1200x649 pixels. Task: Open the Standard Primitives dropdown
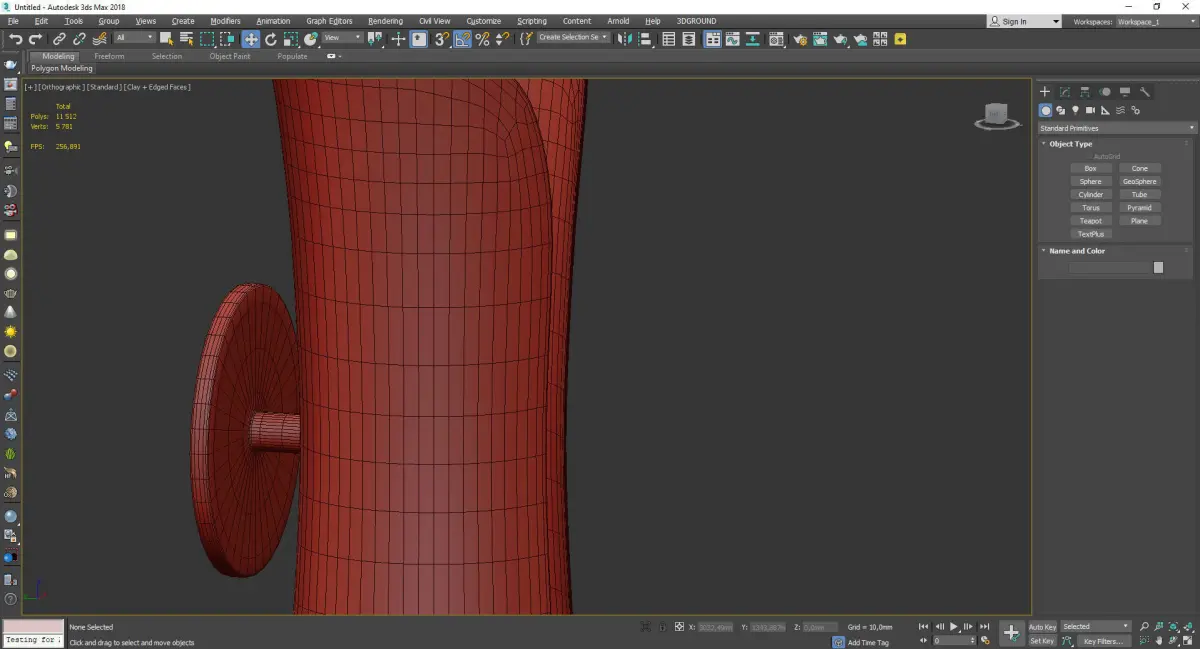point(1116,128)
